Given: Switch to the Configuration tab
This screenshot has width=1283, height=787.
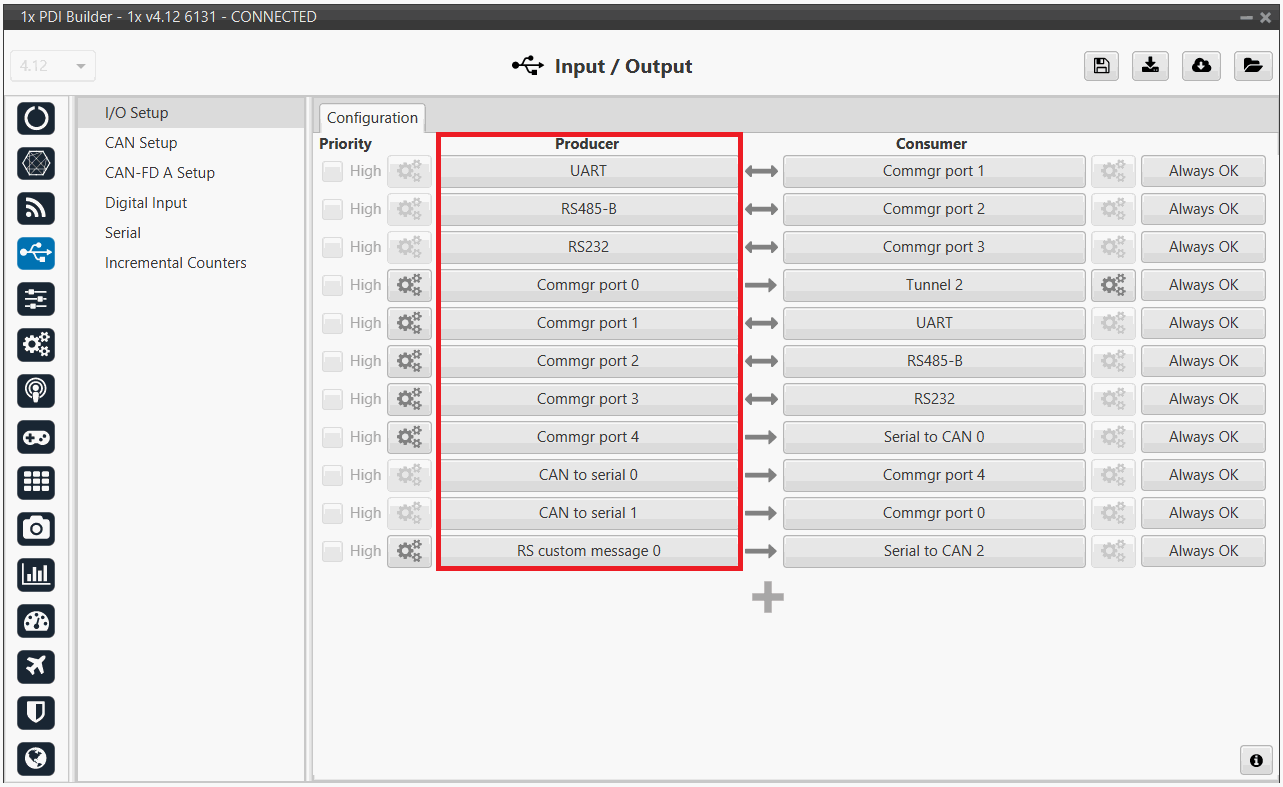Looking at the screenshot, I should 372,118.
